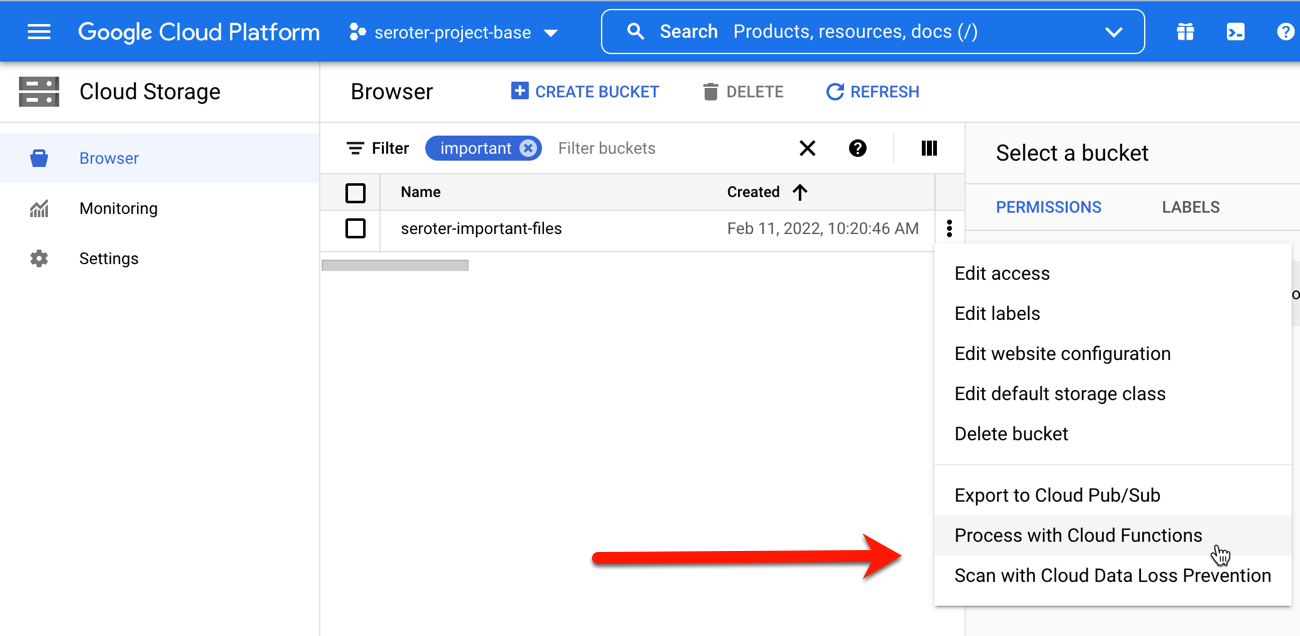1300x636 pixels.
Task: Switch to the Labels tab
Action: click(x=1190, y=207)
